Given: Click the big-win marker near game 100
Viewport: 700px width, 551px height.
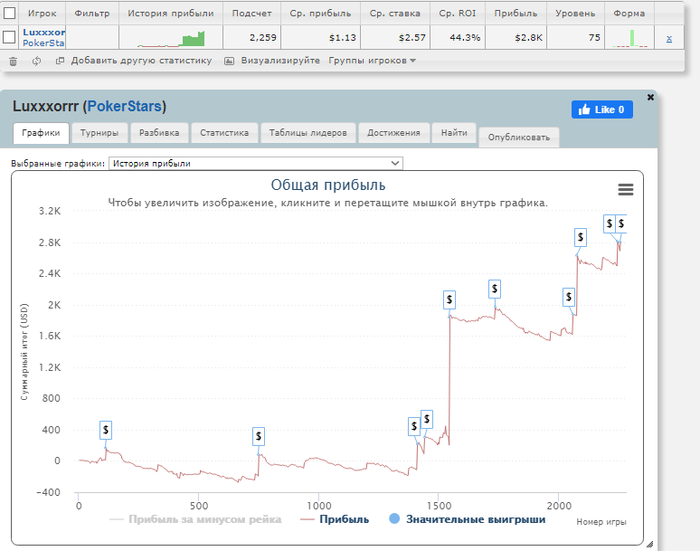Looking at the screenshot, I should (x=105, y=430).
